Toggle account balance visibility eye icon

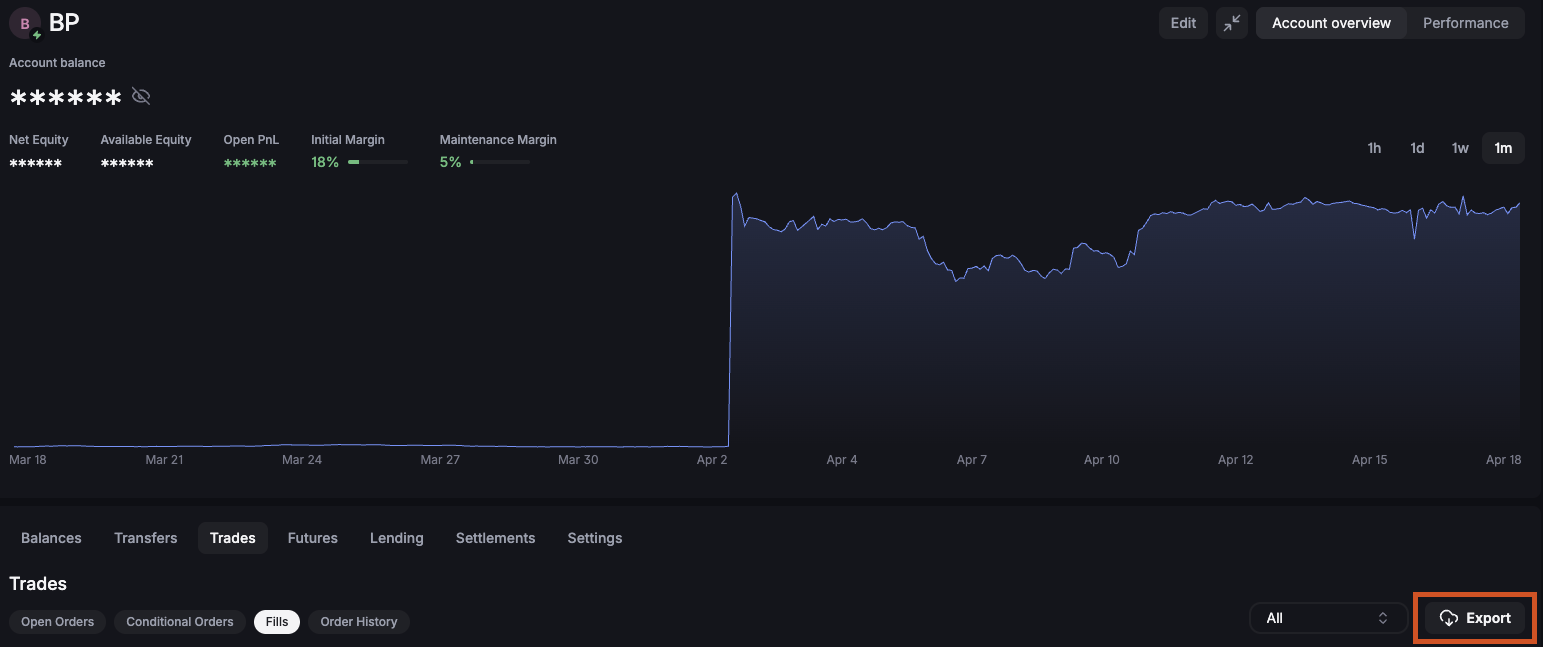(x=141, y=97)
